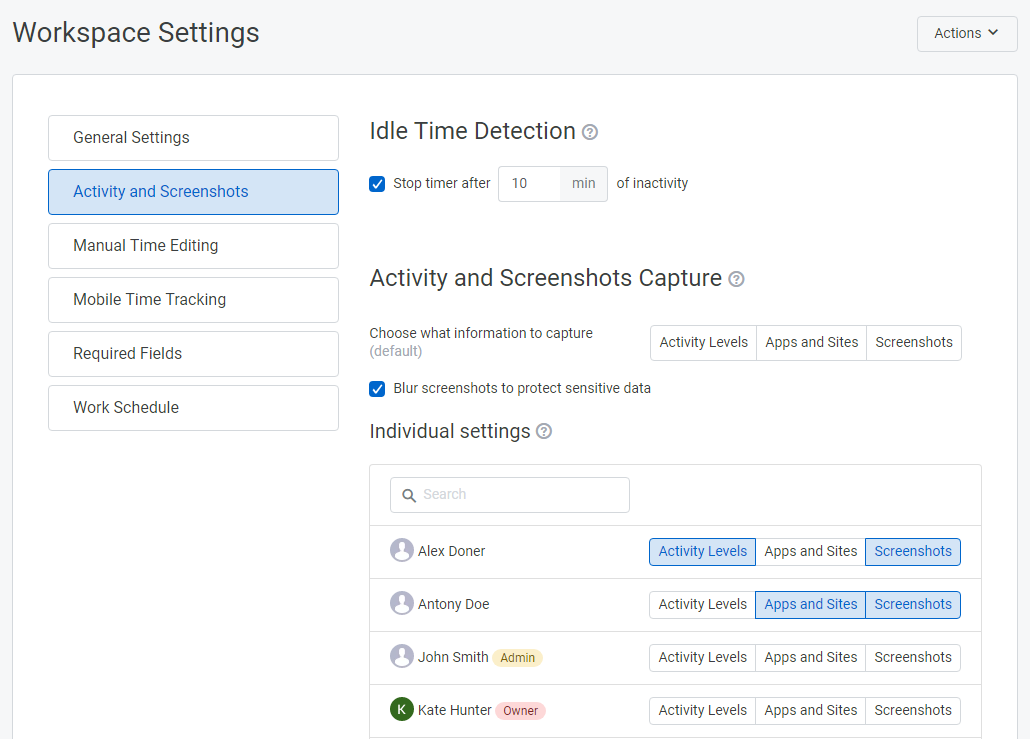The image size is (1030, 739).
Task: Open the Actions dropdown menu
Action: pos(966,33)
